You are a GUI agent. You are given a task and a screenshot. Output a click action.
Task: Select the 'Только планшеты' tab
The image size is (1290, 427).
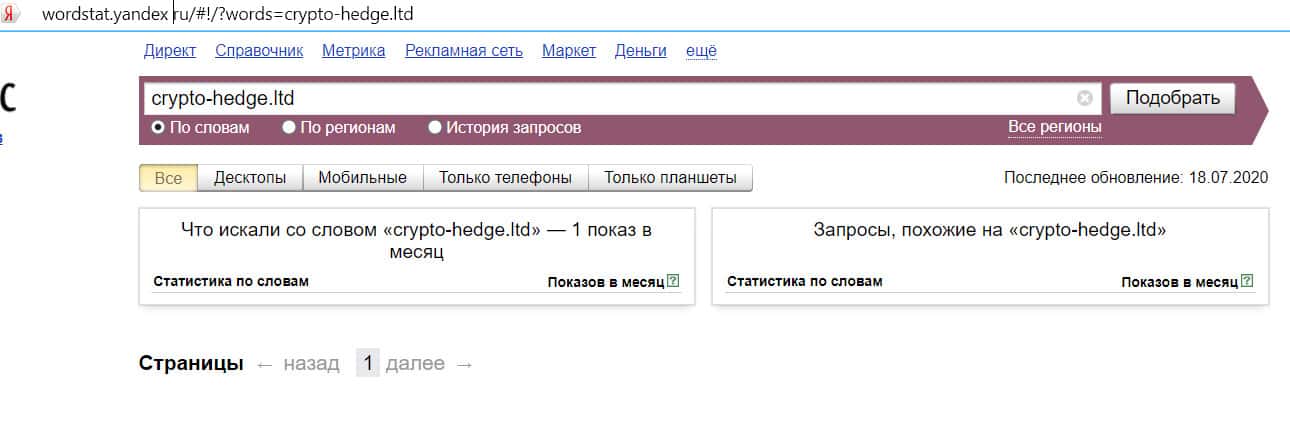pyautogui.click(x=670, y=178)
